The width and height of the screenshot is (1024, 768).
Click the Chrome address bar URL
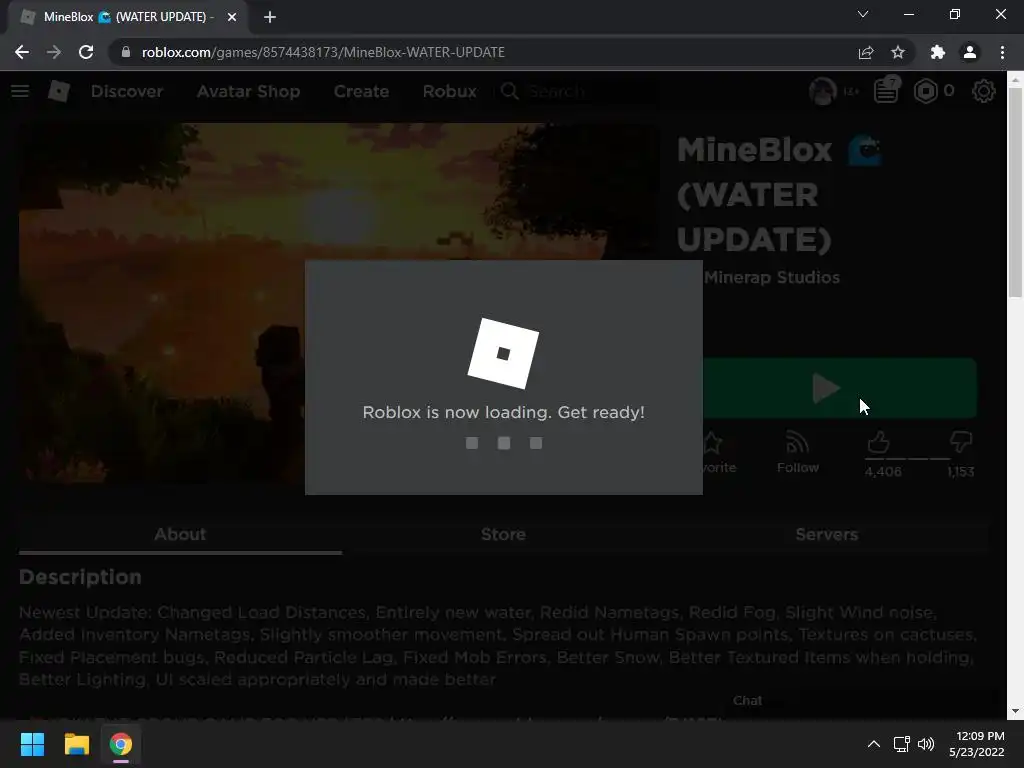[323, 52]
